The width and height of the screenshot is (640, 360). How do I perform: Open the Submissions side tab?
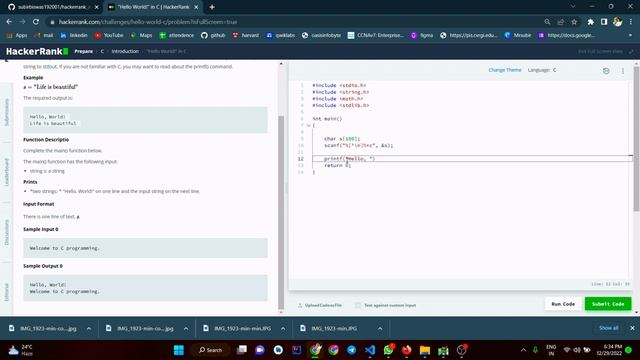pos(7,112)
